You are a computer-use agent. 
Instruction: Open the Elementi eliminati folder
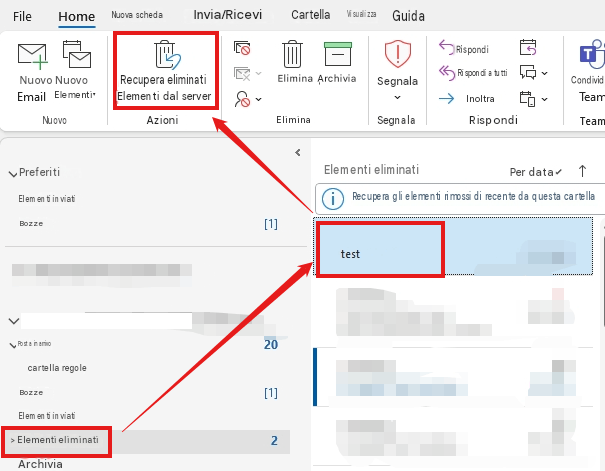tap(58, 440)
